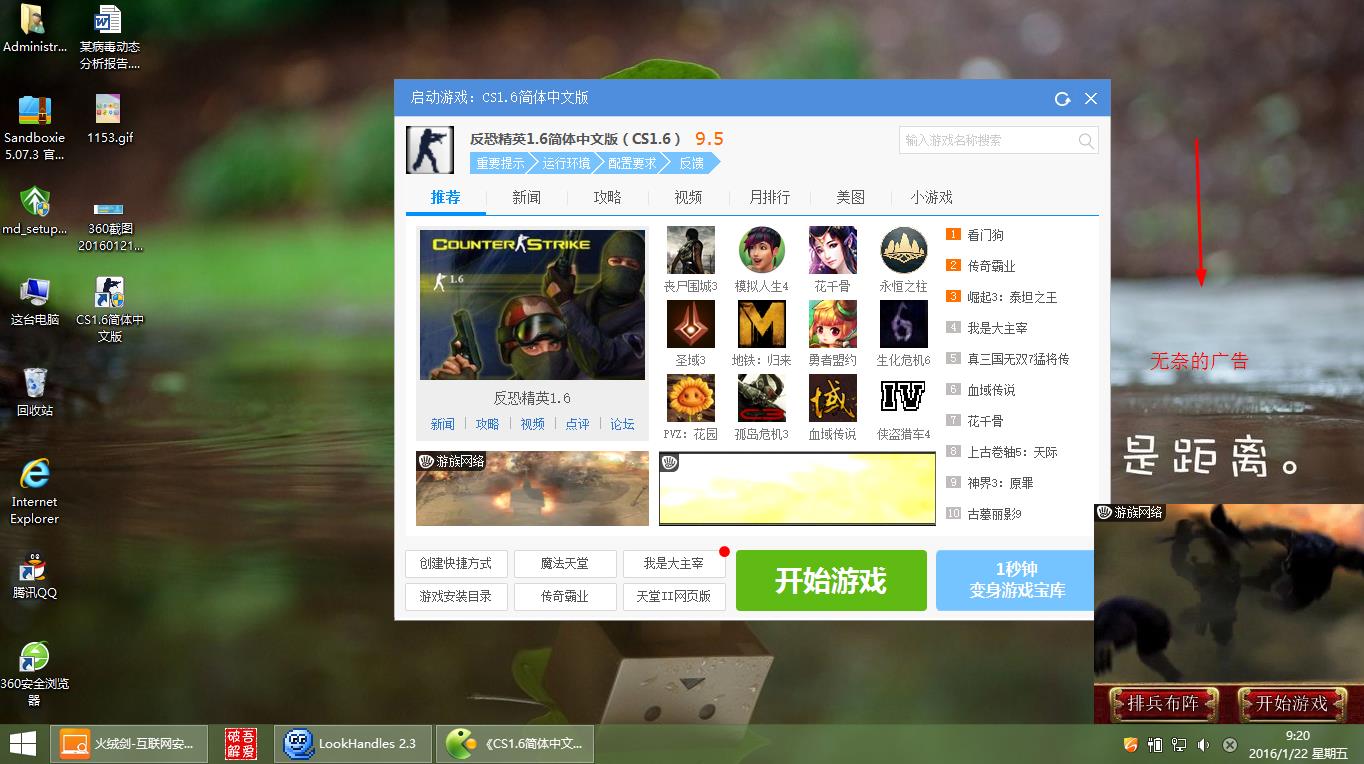Viewport: 1364px width, 764px height.
Task: Open CS1.6简体中文版 desktop shortcut
Action: point(109,293)
